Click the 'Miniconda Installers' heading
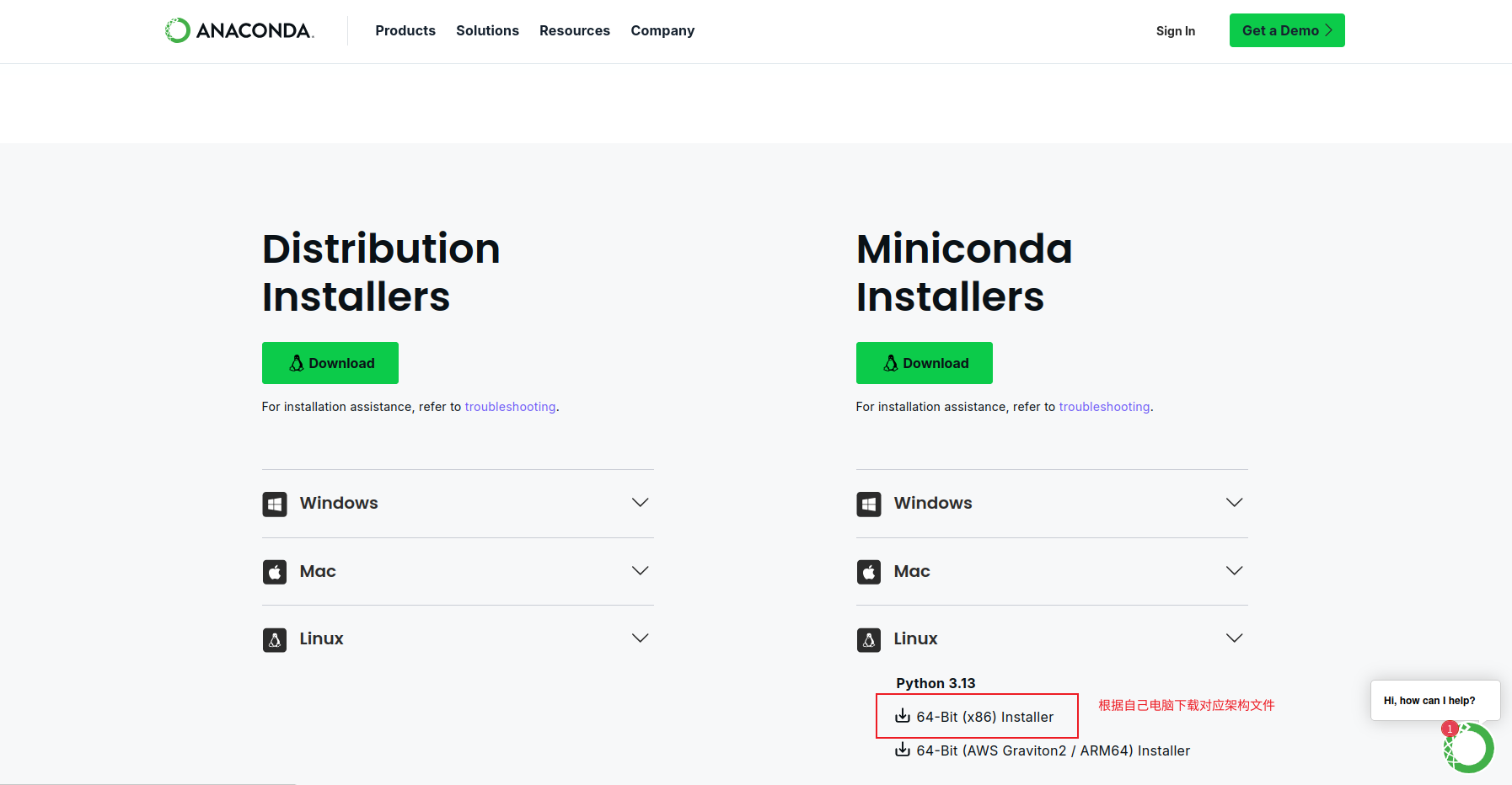 (x=964, y=272)
